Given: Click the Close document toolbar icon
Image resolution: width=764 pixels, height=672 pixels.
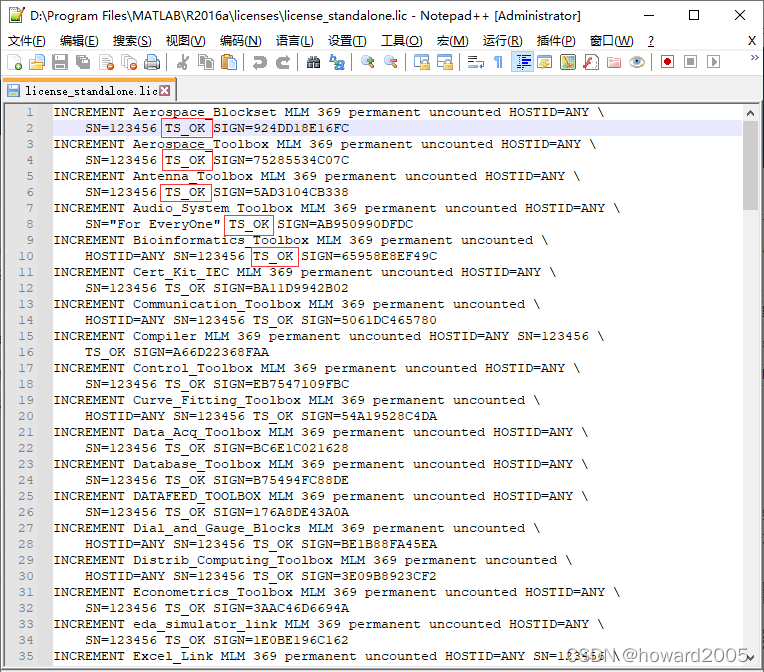Looking at the screenshot, I should coord(106,62).
